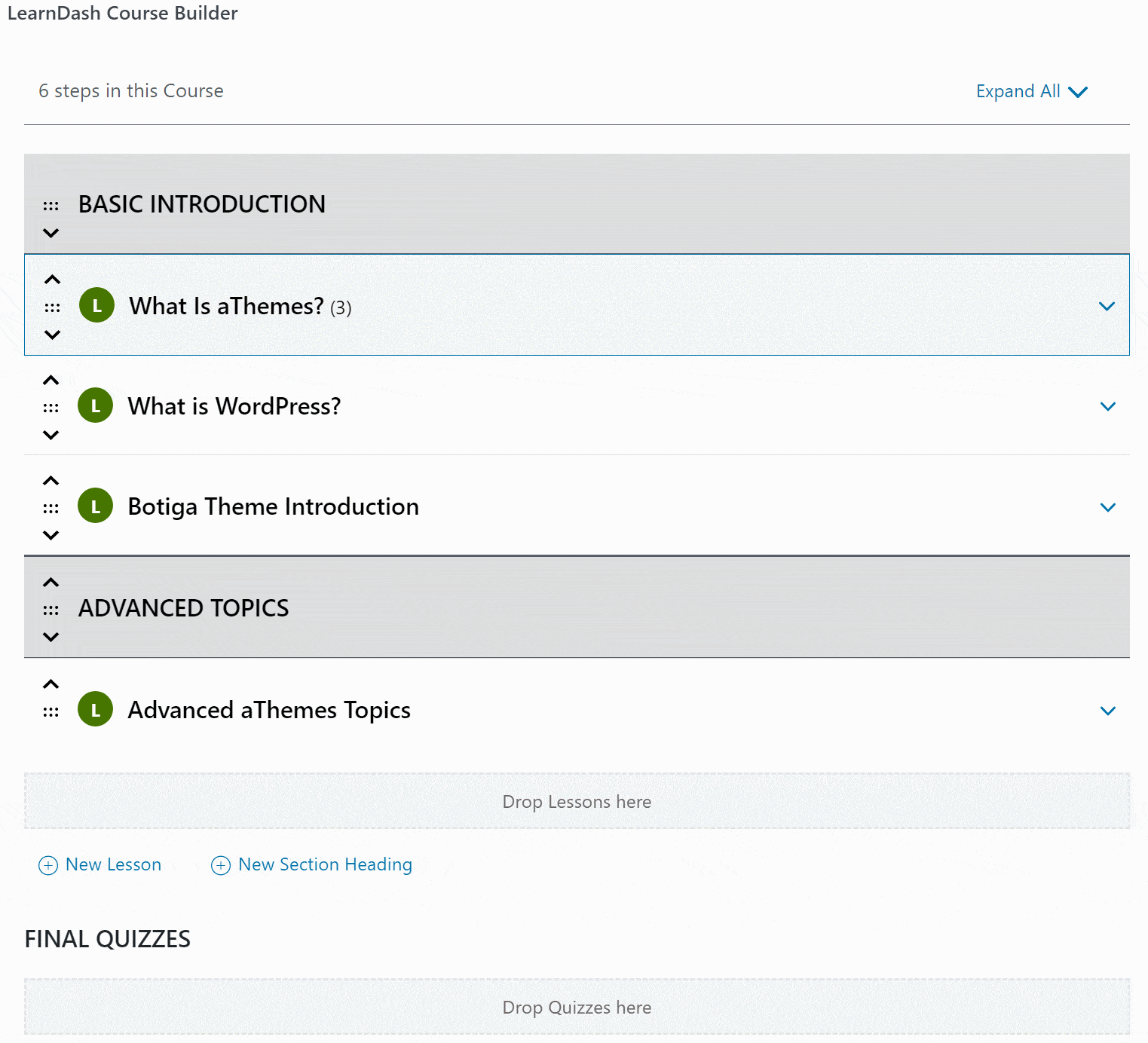This screenshot has height=1043, width=1148.
Task: Click the Drop Lessons here area
Action: 577,801
